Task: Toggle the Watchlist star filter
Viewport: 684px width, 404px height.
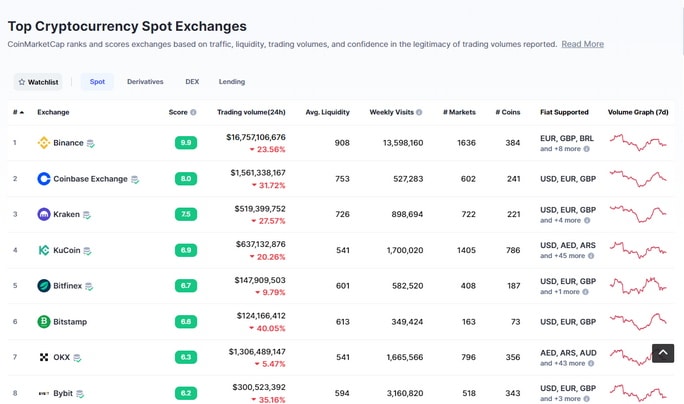Action: (38, 82)
